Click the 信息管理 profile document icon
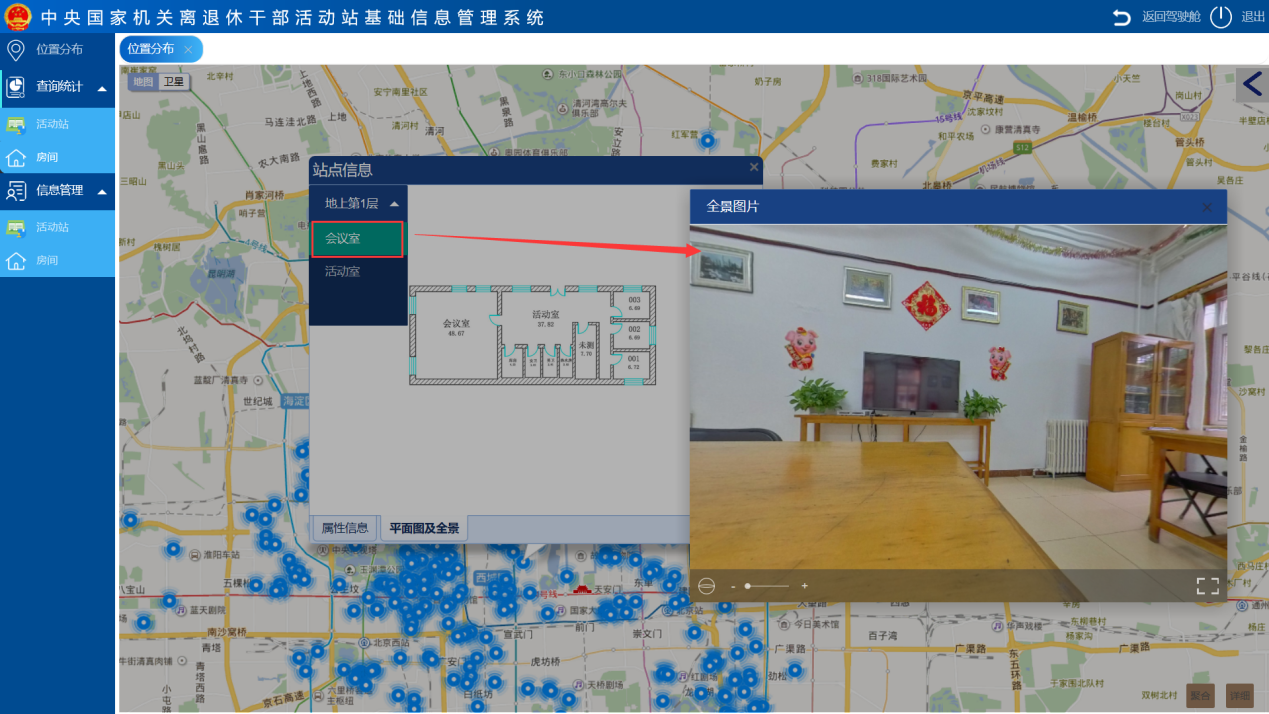This screenshot has width=1269, height=714. (x=15, y=190)
